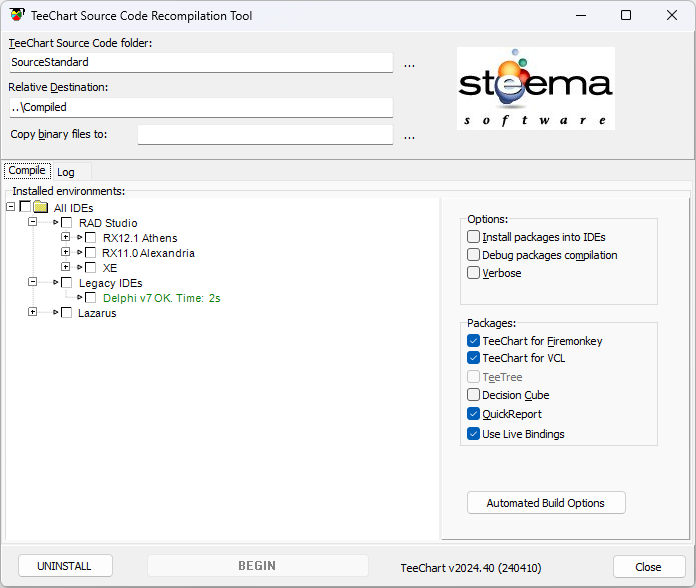The height and width of the screenshot is (588, 696).
Task: Maximize the Recompilation Tool window
Action: [625, 15]
